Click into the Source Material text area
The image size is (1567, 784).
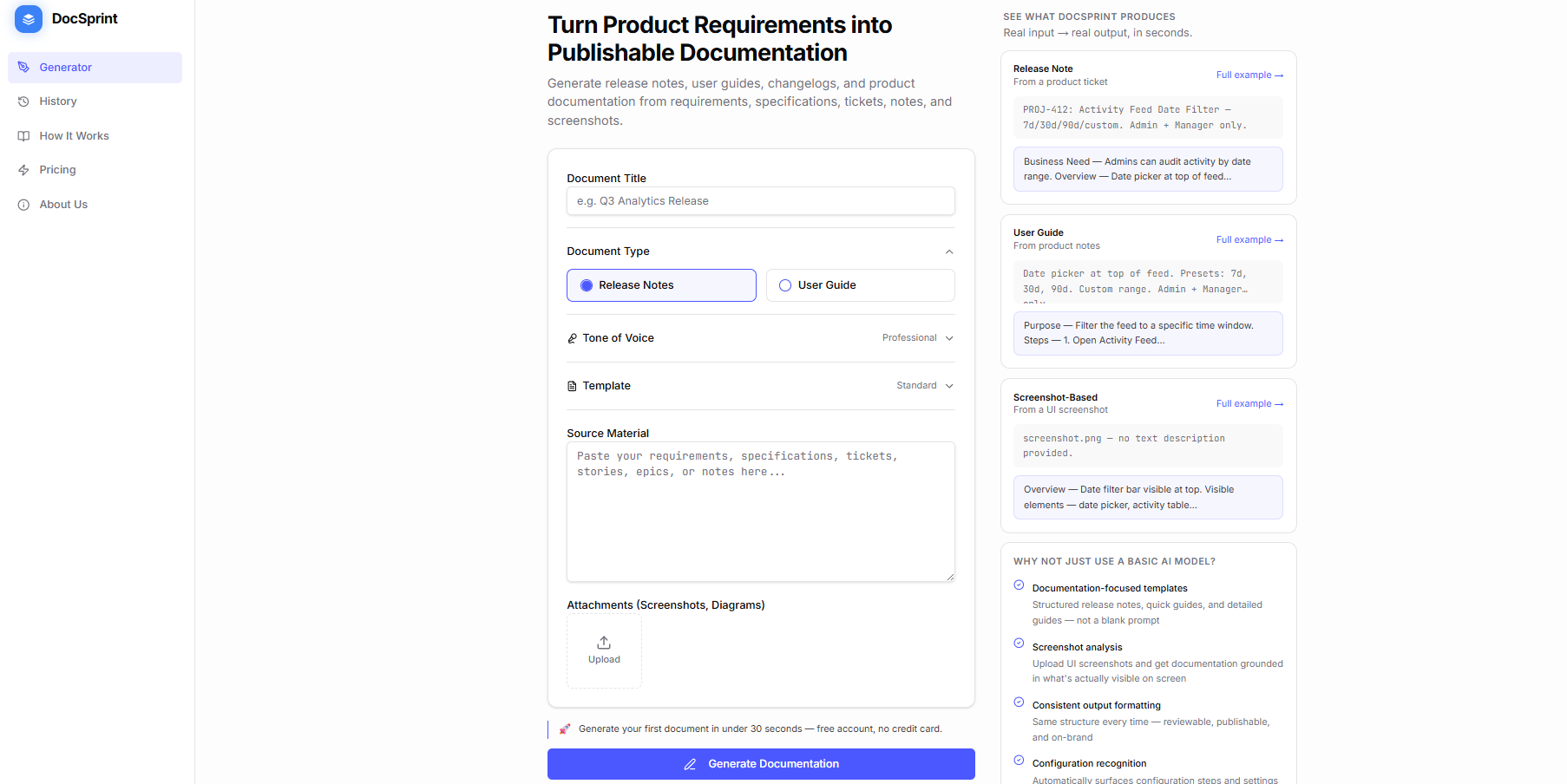pyautogui.click(x=761, y=512)
